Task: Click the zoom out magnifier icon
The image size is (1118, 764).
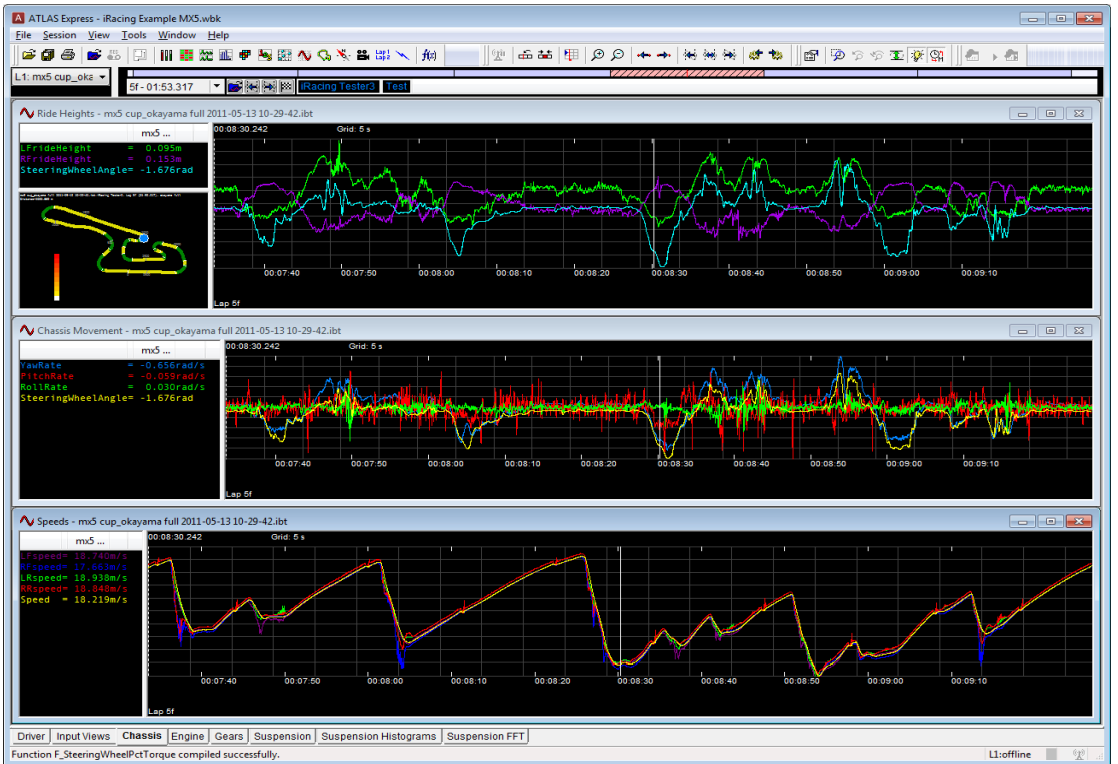Action: [617, 55]
